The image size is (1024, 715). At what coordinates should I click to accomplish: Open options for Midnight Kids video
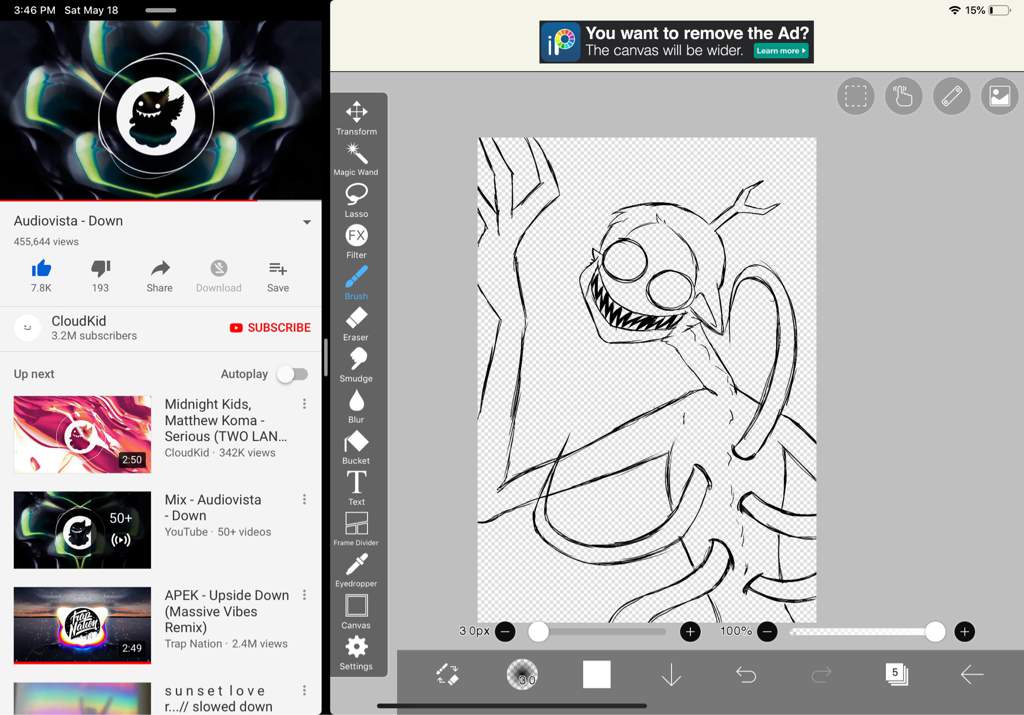click(304, 404)
